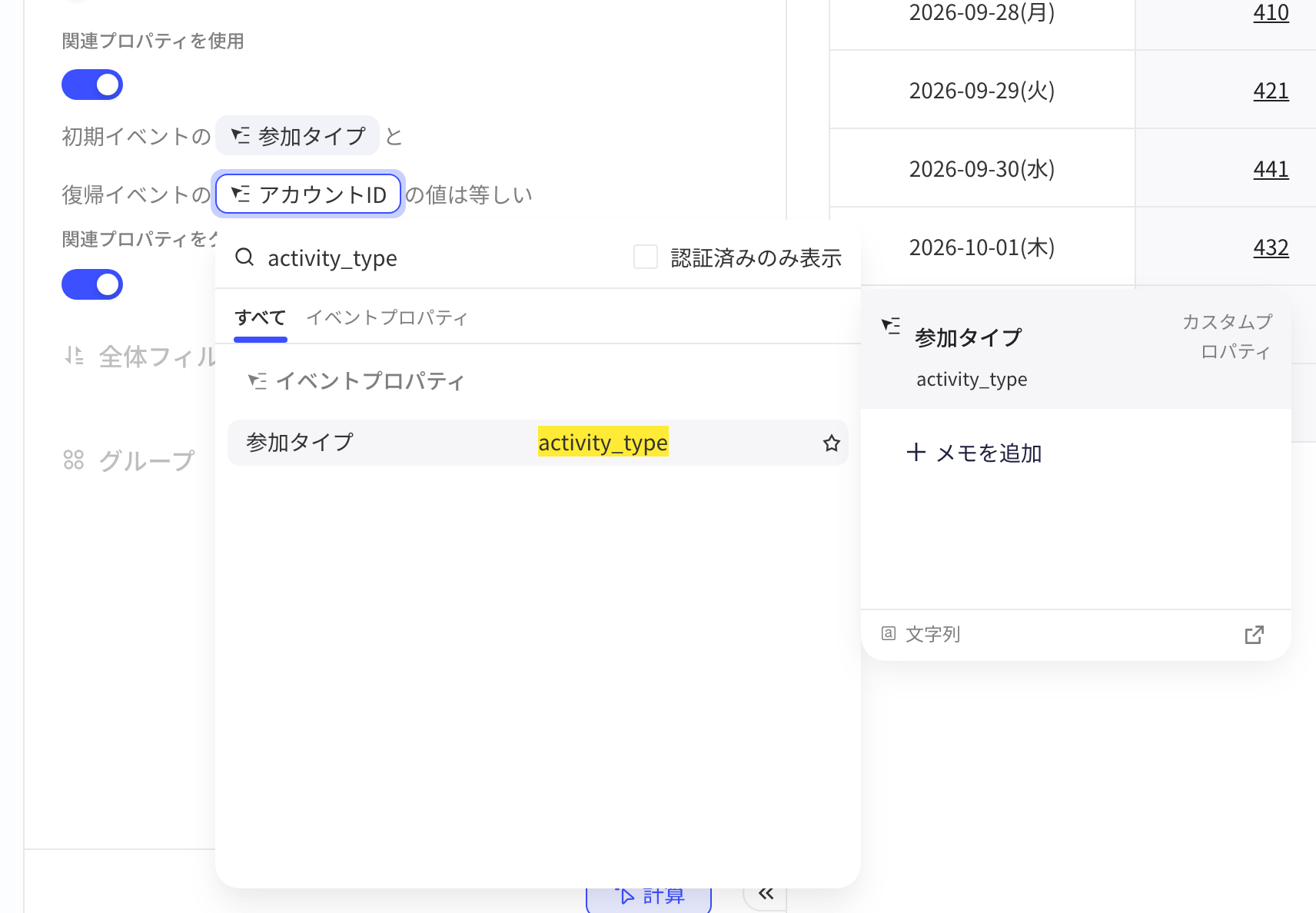Click the 2026-09-29(火) date cell

coord(982,90)
